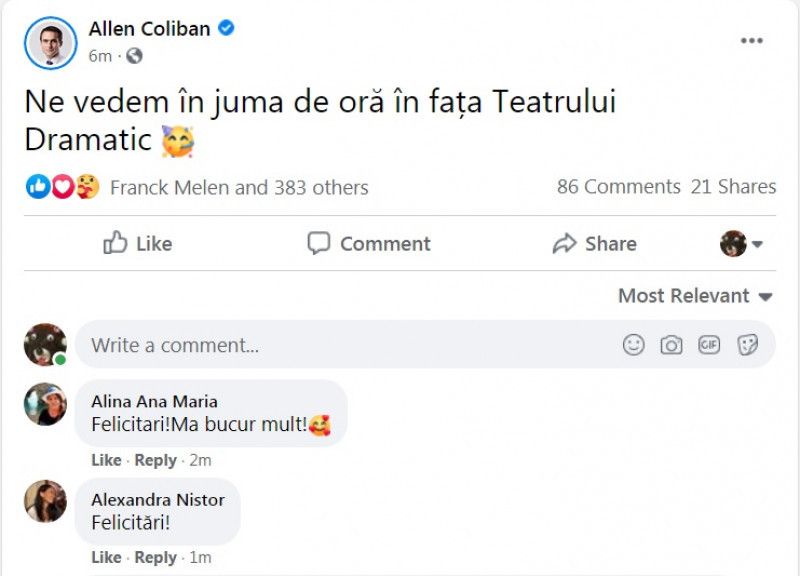Reply to Alexandra Nistor's comment
Image resolution: width=800 pixels, height=576 pixels.
click(155, 558)
